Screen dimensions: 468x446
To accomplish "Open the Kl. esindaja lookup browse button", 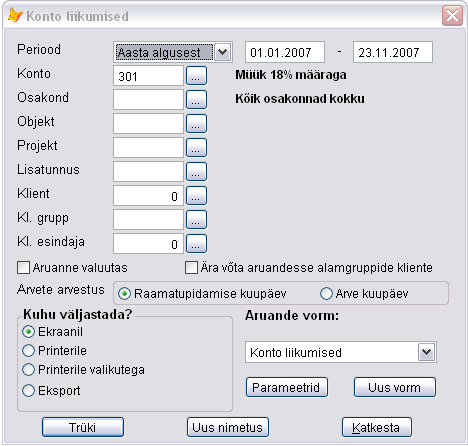I will click(196, 243).
